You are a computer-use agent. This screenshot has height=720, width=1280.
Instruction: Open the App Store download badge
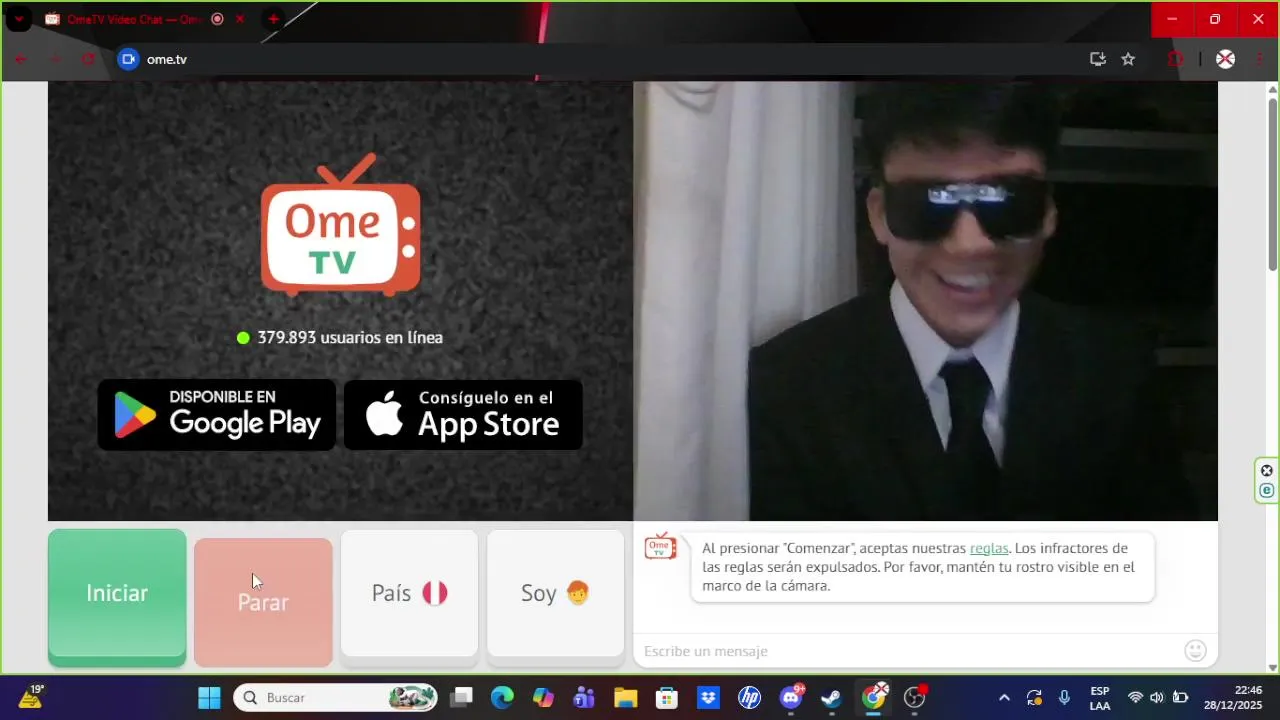click(x=463, y=414)
